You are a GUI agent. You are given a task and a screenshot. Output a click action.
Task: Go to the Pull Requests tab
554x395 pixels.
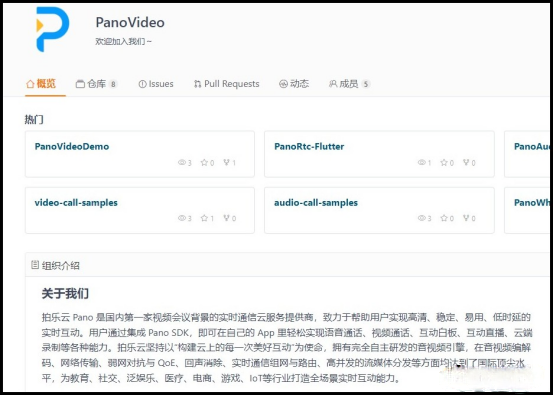click(x=226, y=84)
